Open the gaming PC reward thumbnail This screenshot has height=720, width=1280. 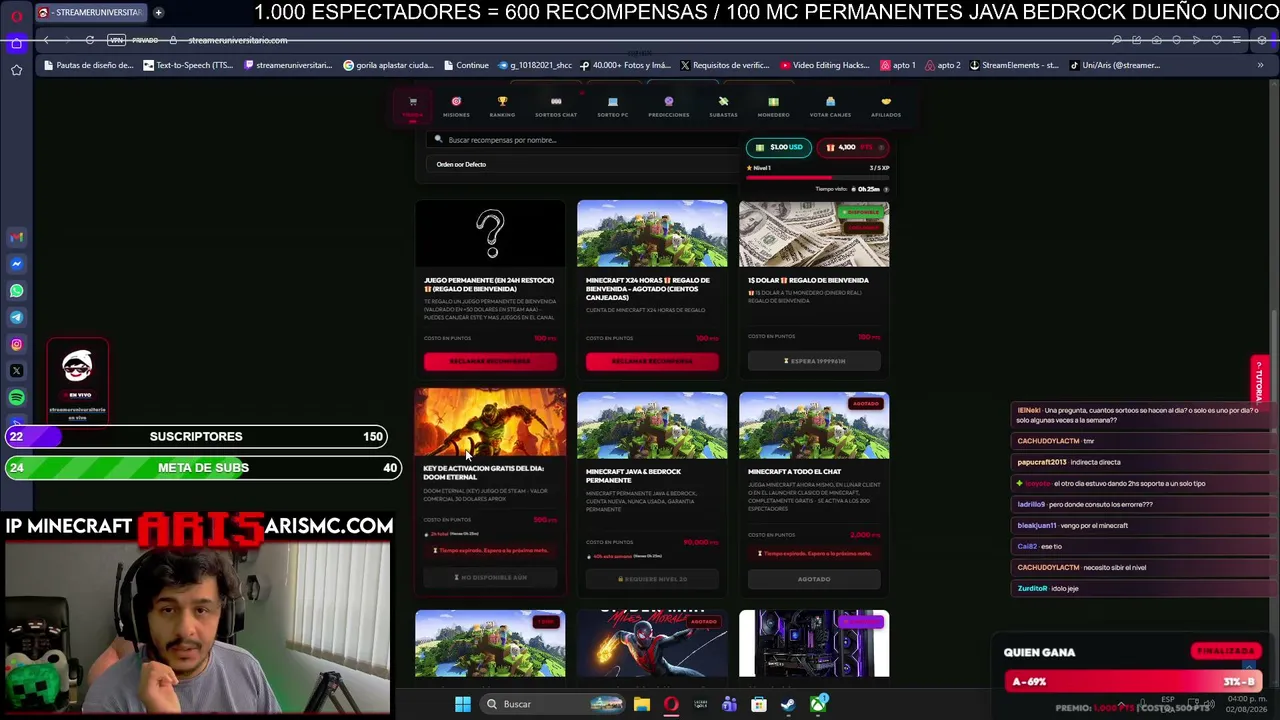814,644
